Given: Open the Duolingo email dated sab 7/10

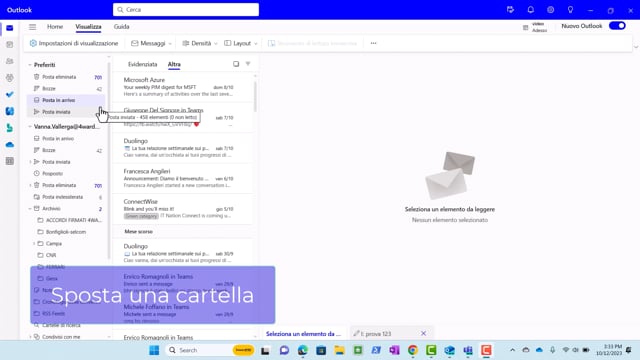Looking at the screenshot, I should pos(182,148).
